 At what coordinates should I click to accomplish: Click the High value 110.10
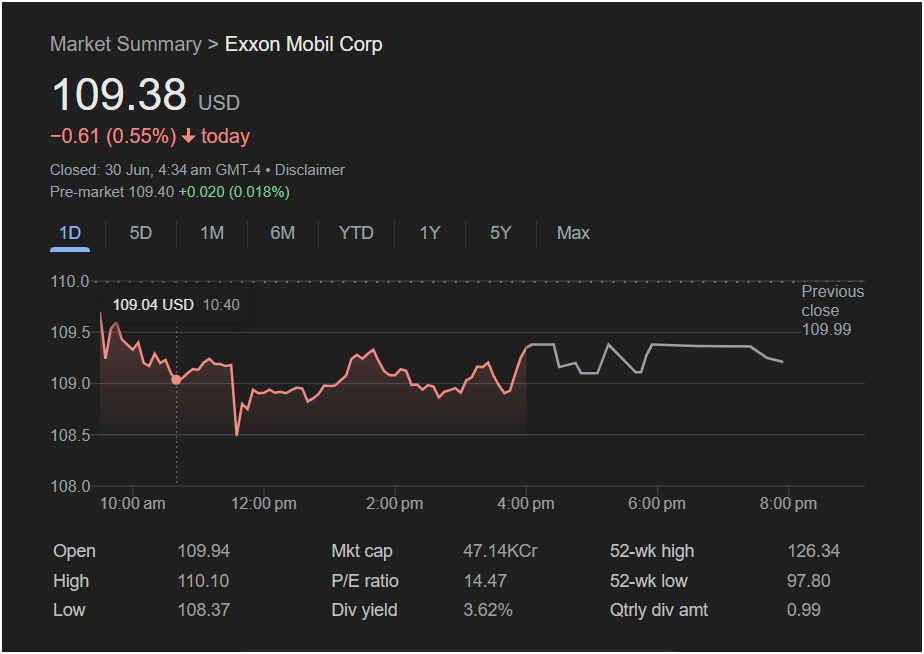tap(203, 580)
